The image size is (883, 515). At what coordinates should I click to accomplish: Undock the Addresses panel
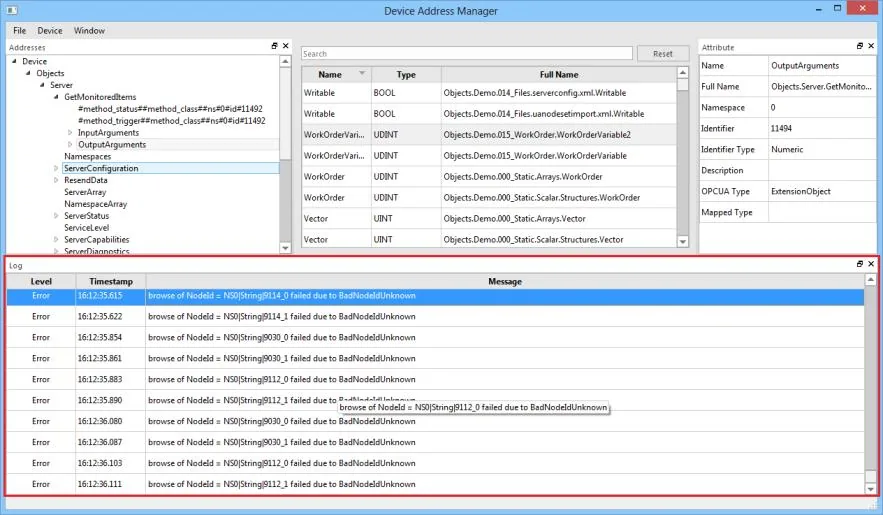click(274, 46)
